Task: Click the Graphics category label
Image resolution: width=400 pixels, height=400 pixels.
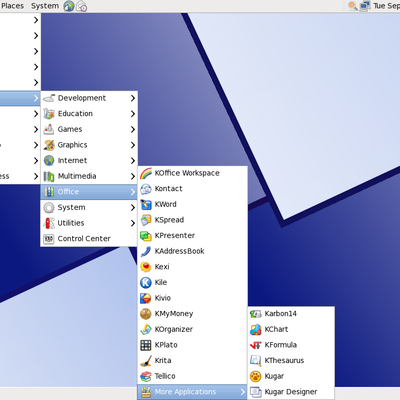Action: [x=72, y=145]
